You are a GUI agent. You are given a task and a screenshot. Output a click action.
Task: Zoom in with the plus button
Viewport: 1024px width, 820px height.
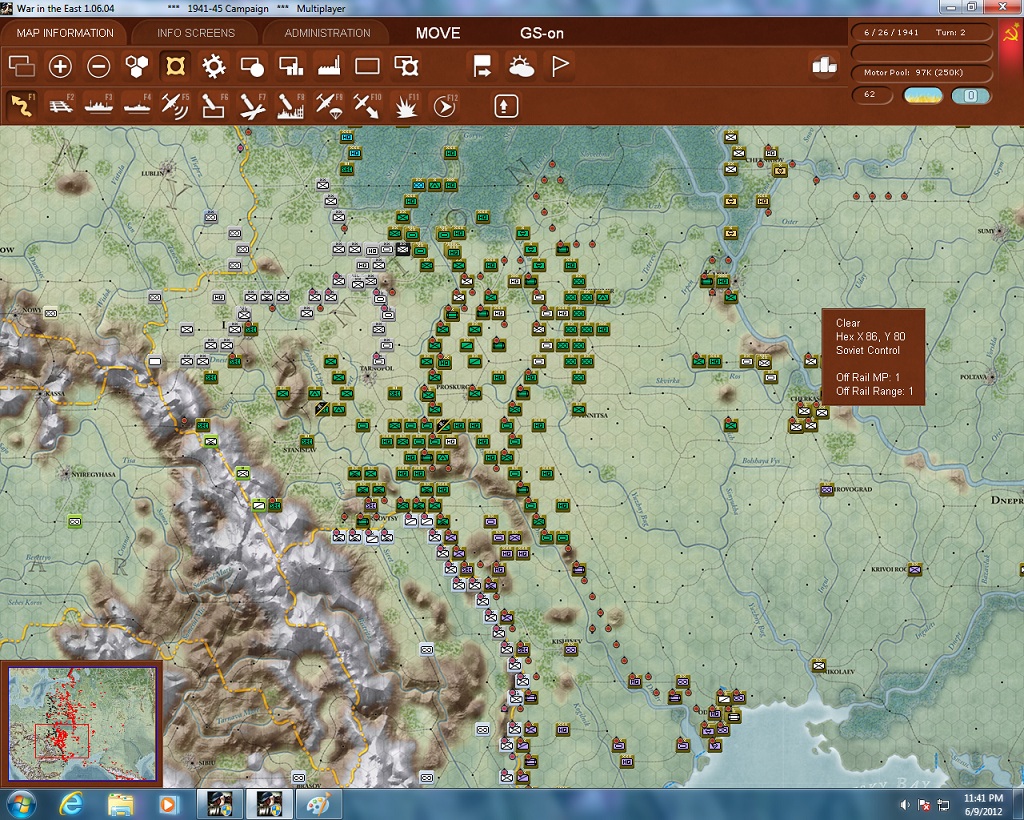[60, 66]
